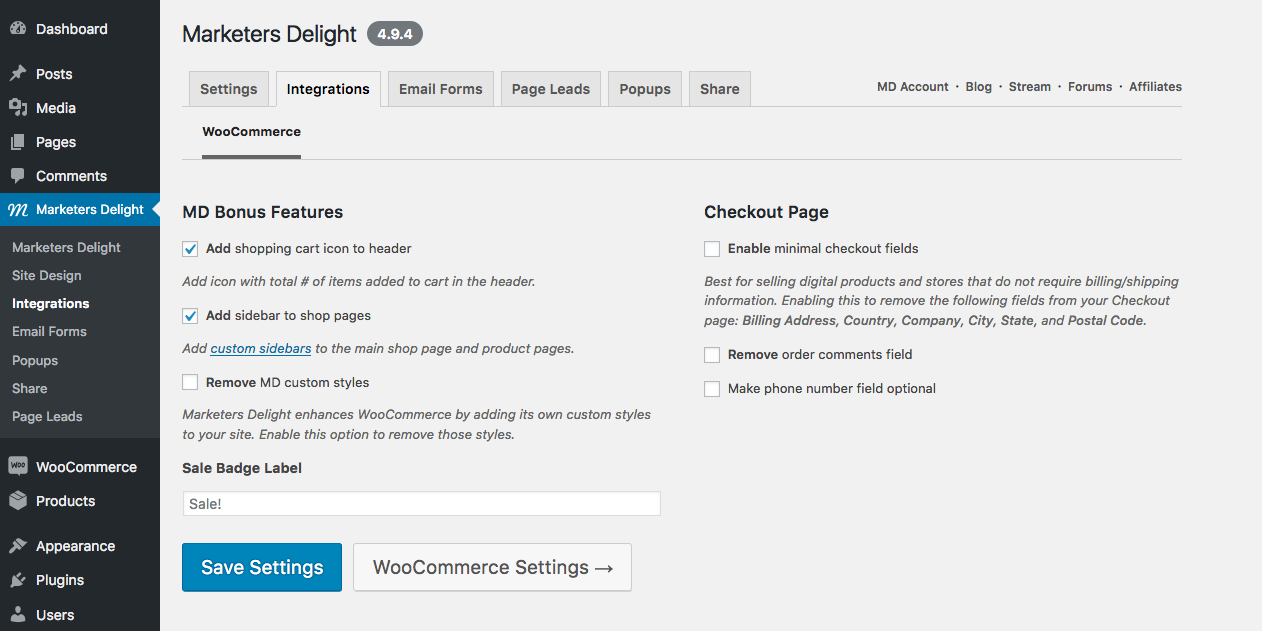The image size is (1262, 631).
Task: Uncheck Add shopping cart icon to header
Action: point(190,249)
